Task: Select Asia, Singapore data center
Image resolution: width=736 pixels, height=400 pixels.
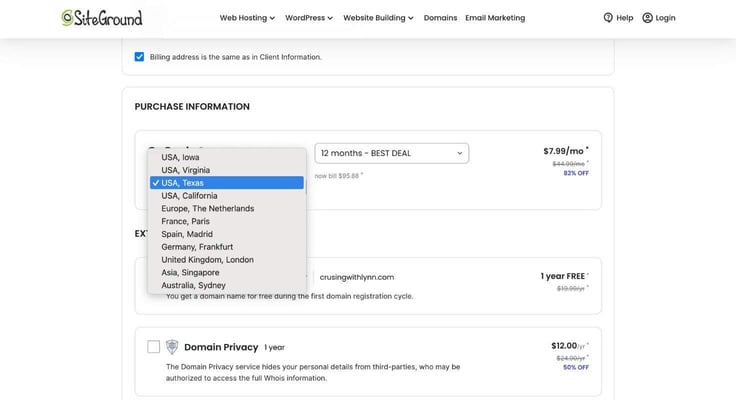Action: point(227,272)
